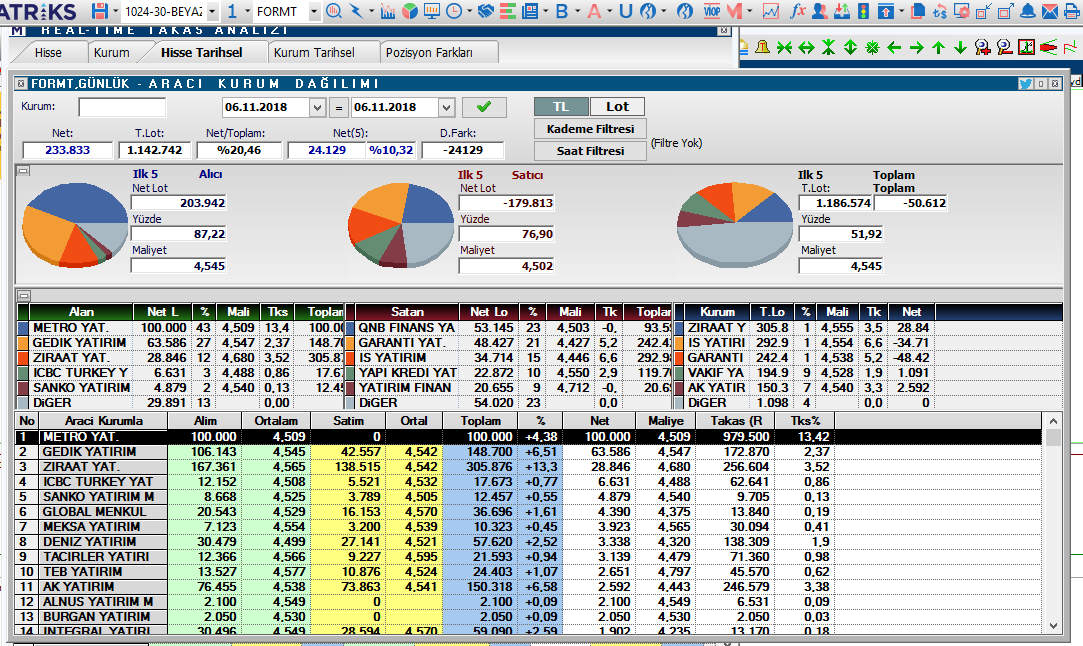Click the printer icon in top toolbar

click(1073, 11)
